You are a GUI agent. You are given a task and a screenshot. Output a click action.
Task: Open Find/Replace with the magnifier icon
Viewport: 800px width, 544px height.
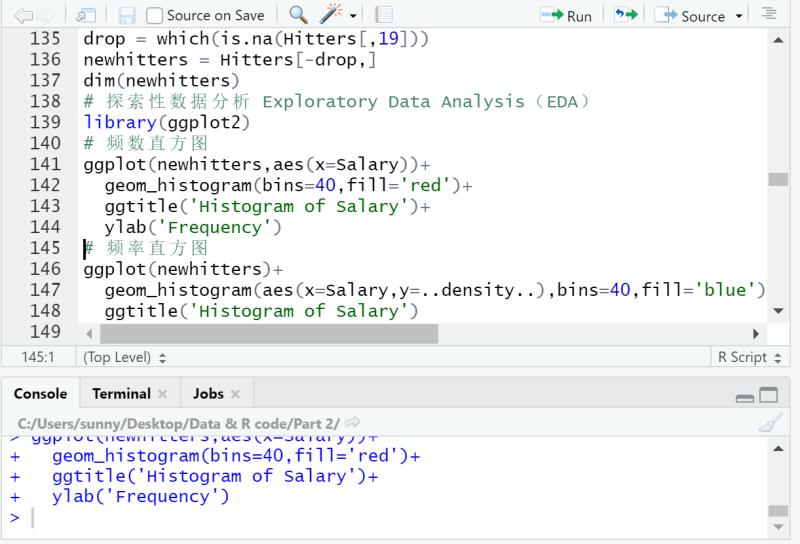click(298, 15)
